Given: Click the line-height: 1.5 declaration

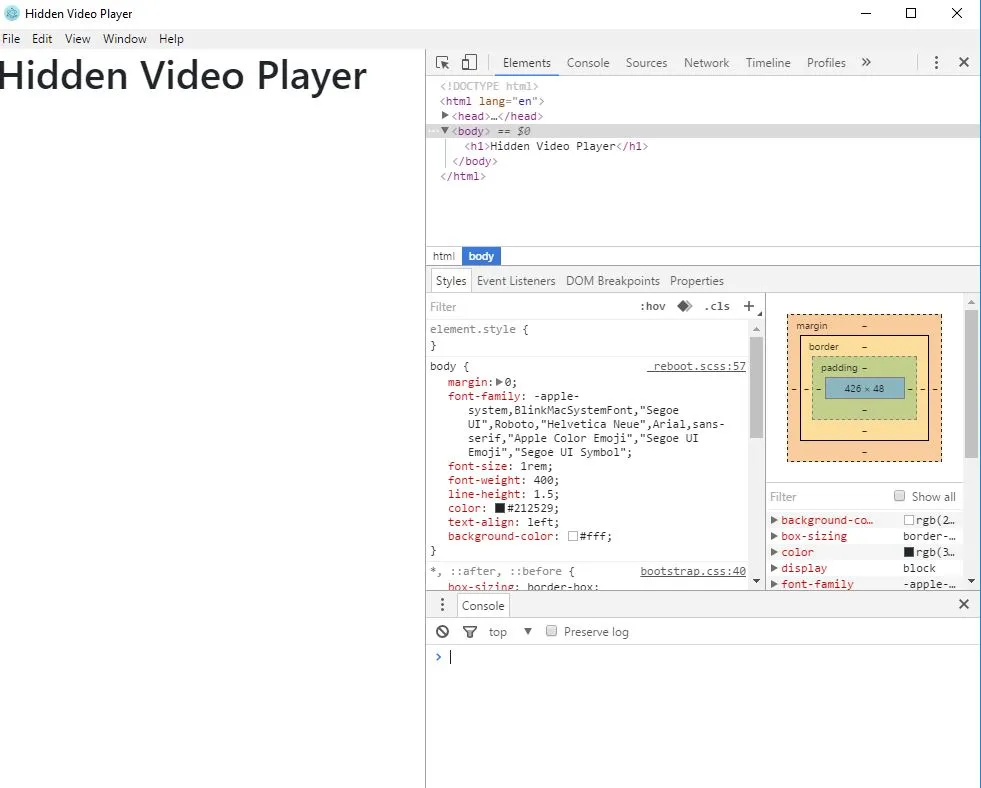Looking at the screenshot, I should click(x=503, y=494).
